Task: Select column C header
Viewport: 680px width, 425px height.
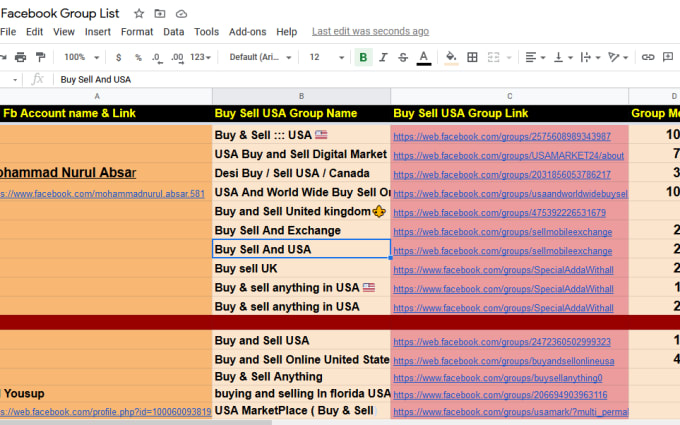Action: click(x=510, y=96)
